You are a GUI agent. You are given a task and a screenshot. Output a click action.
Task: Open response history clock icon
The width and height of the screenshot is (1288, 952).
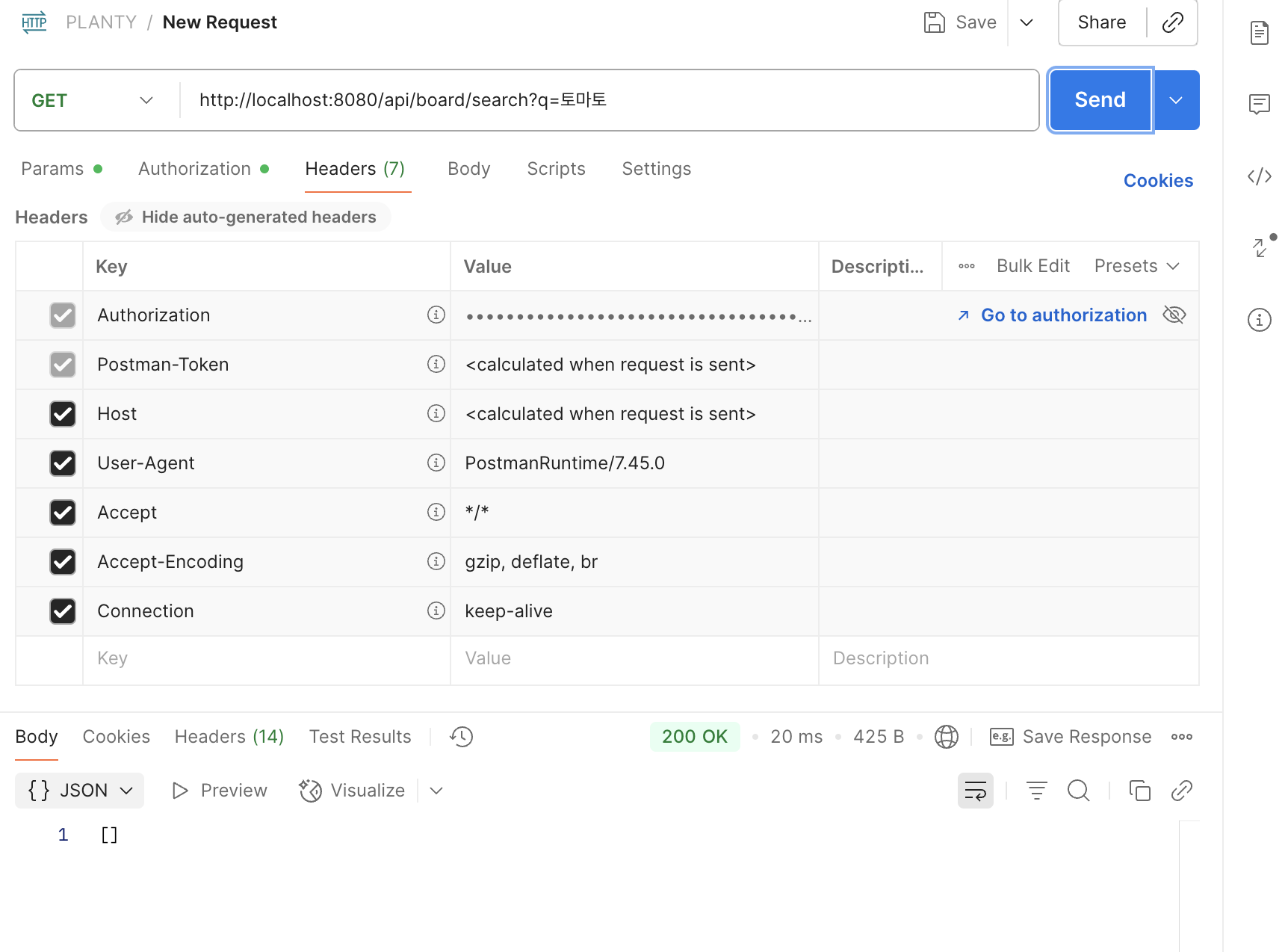[462, 737]
